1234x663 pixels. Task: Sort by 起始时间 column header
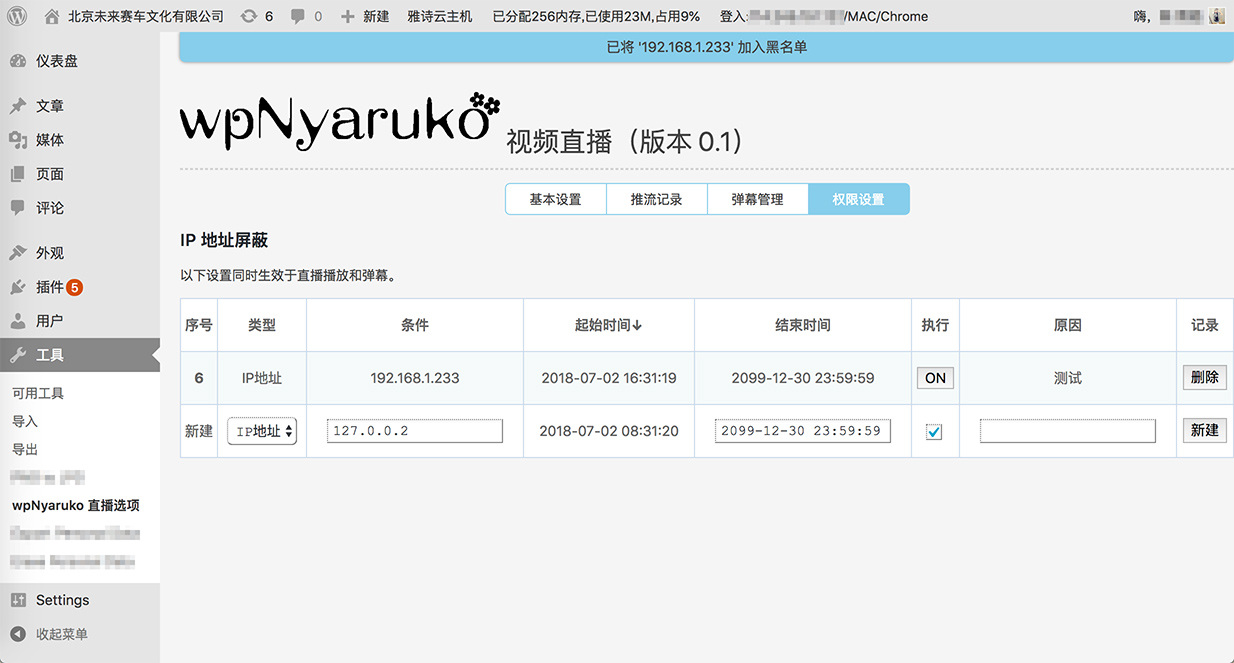click(x=608, y=325)
